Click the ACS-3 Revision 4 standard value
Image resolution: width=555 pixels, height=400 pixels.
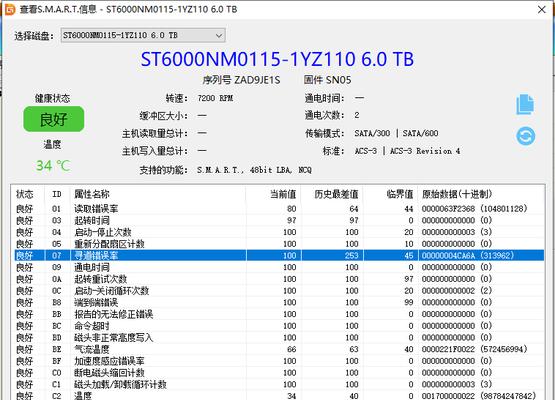(425, 151)
